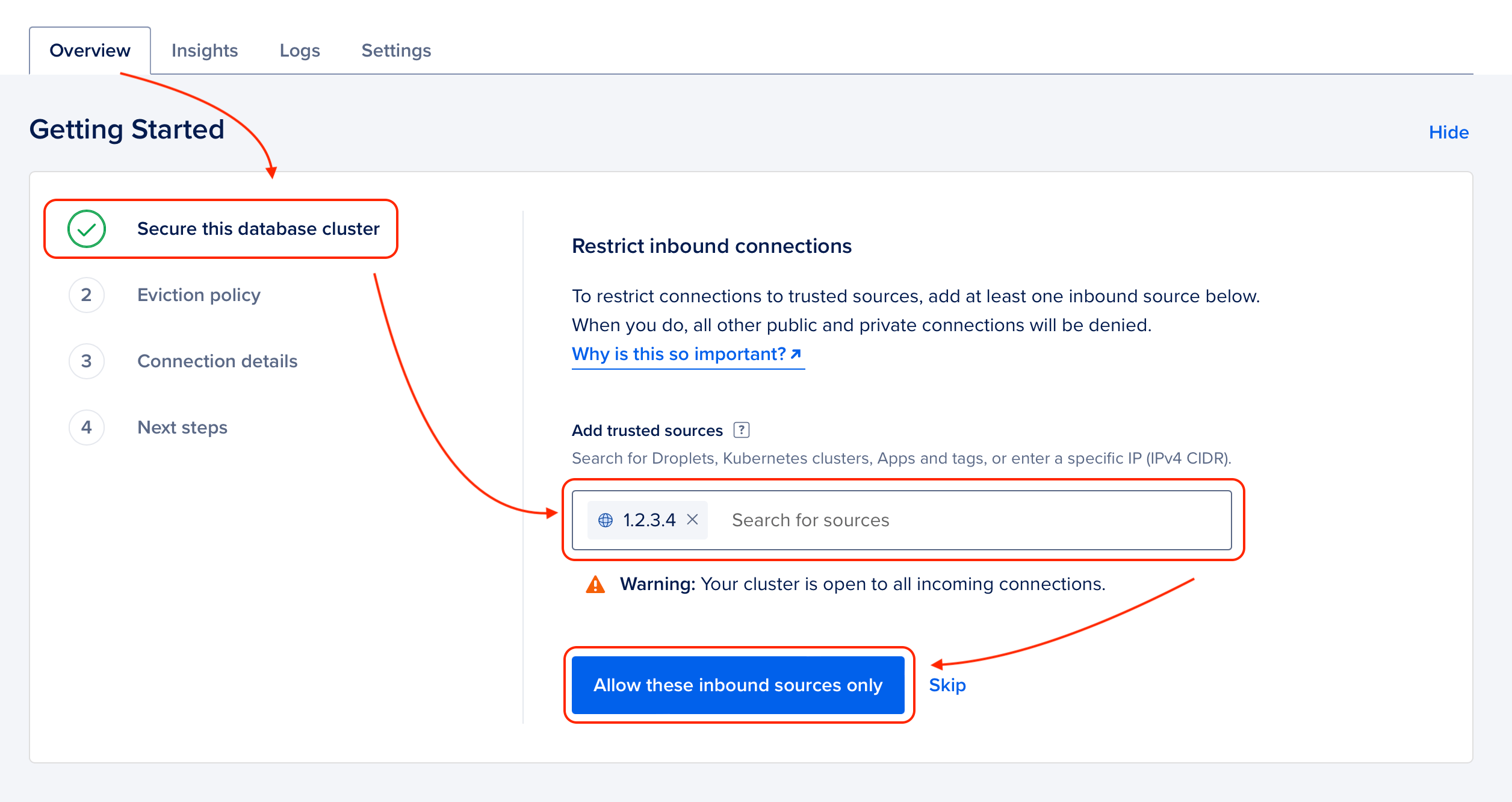Click the step 3 number circle
1512x802 pixels.
point(86,361)
